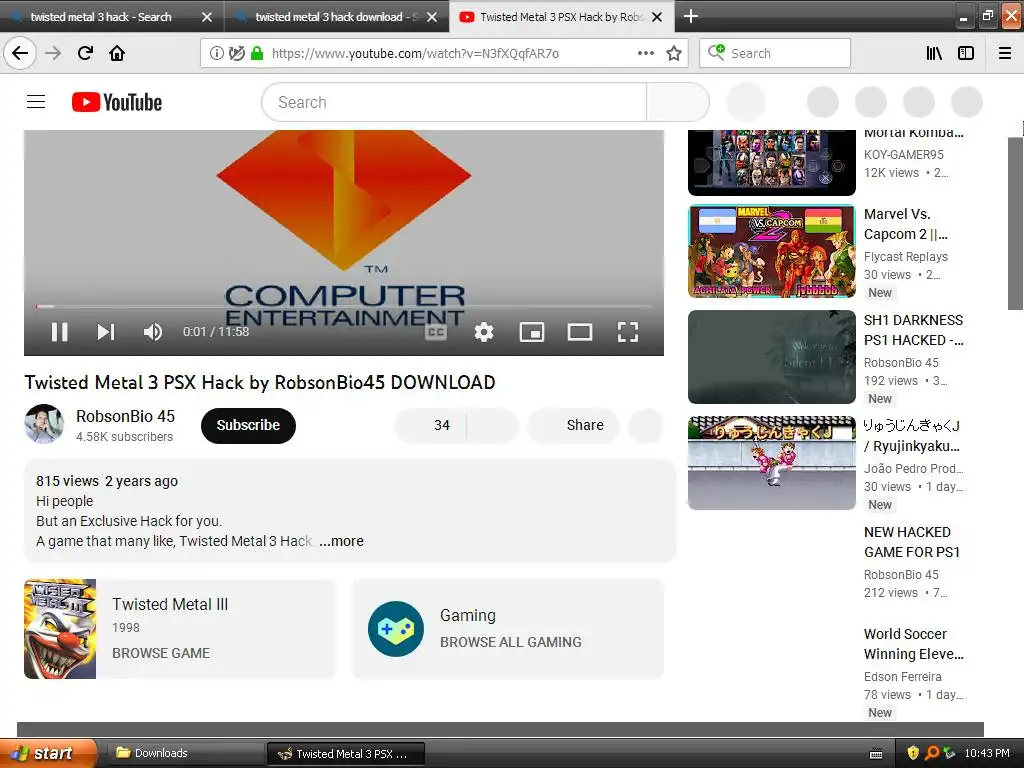Click the browser address bar URL
Viewport: 1024px width, 768px height.
415,53
